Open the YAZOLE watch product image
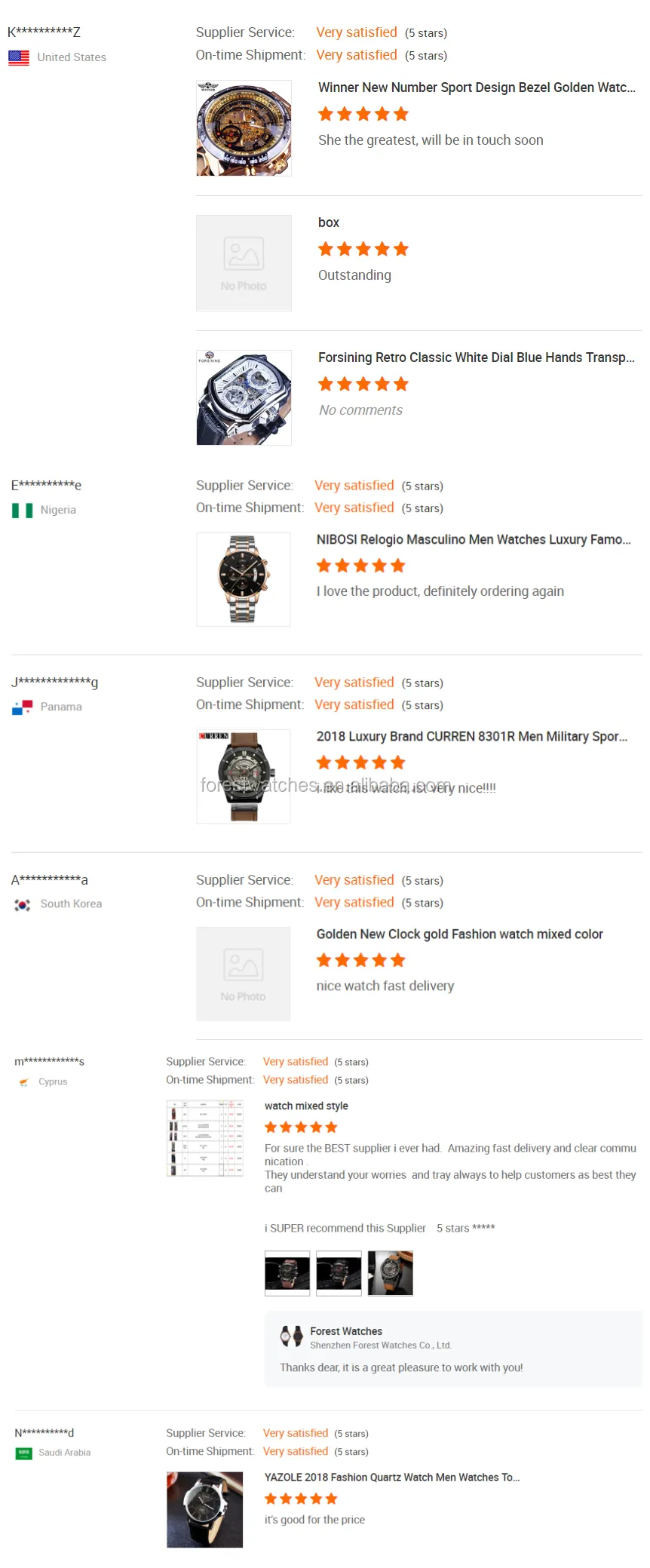 pyautogui.click(x=205, y=1509)
